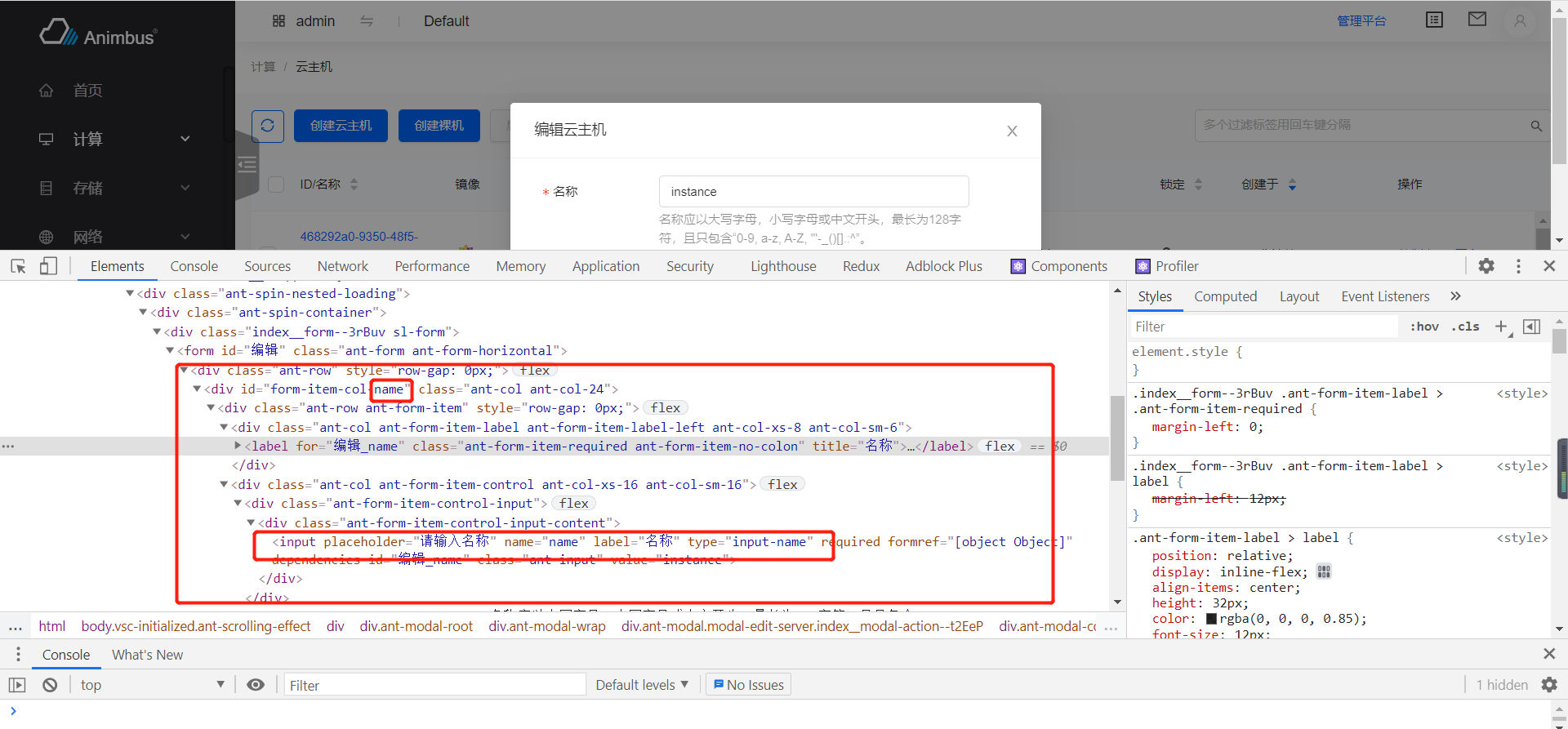Check the select-all table header checkbox
The height and width of the screenshot is (729, 1568).
click(276, 184)
